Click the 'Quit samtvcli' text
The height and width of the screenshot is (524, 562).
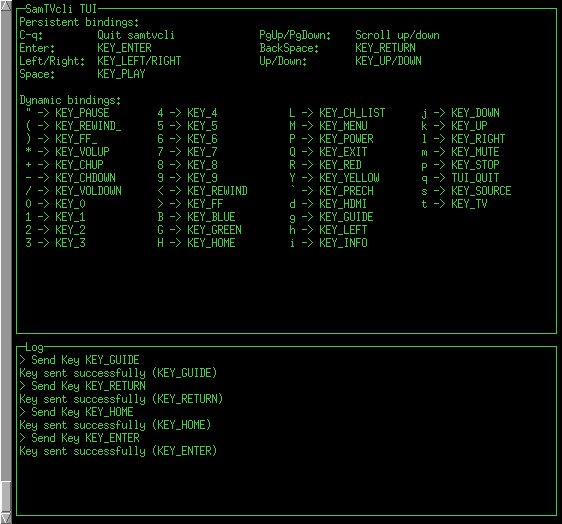click(136, 35)
